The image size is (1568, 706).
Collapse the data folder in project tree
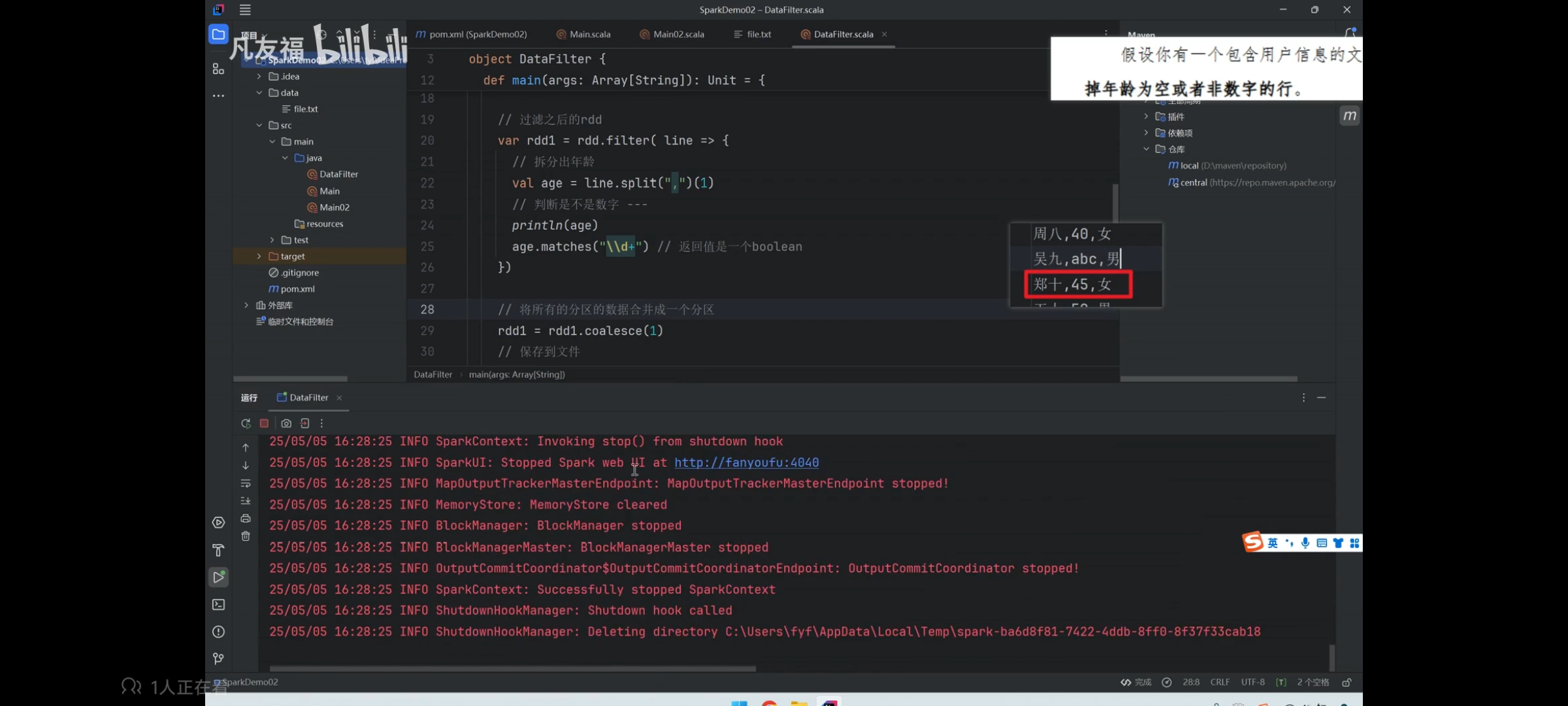[259, 93]
